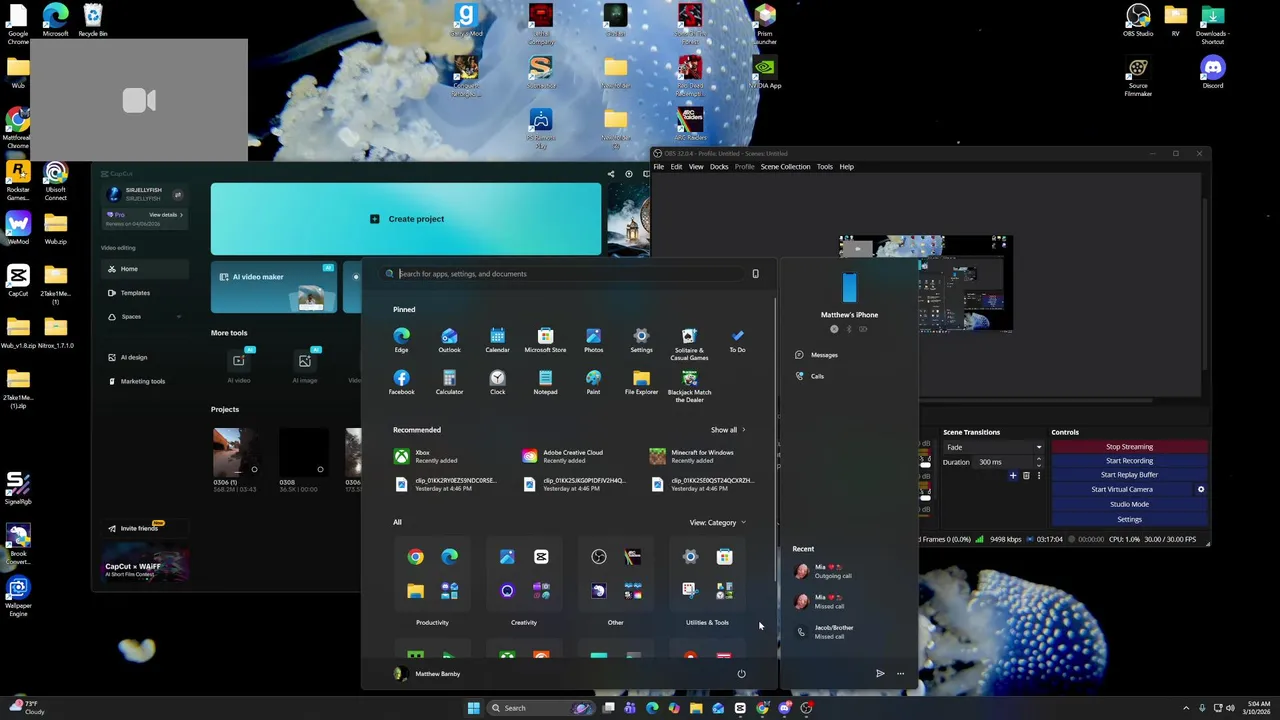
Task: Click Start Virtual Camera in OBS
Action: coord(1121,489)
